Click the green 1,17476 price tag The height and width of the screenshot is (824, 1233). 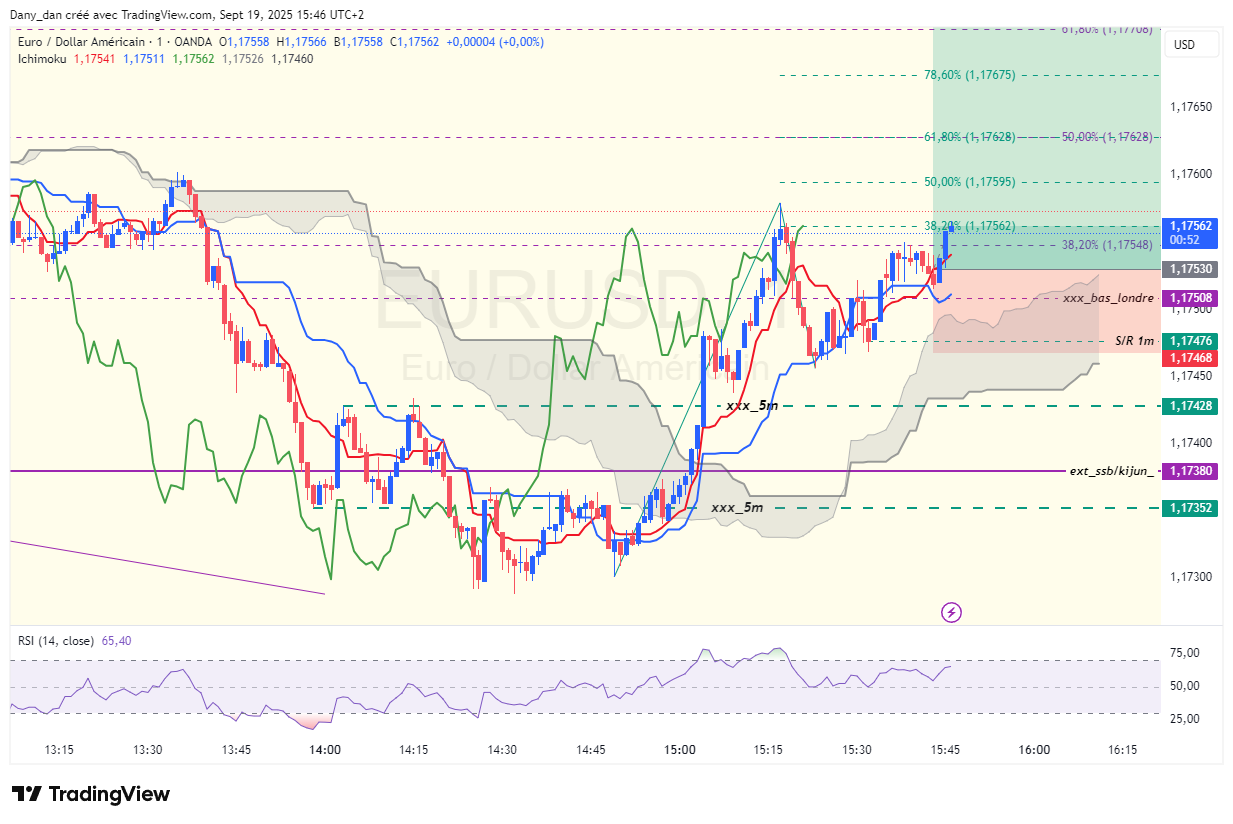[x=1192, y=341]
